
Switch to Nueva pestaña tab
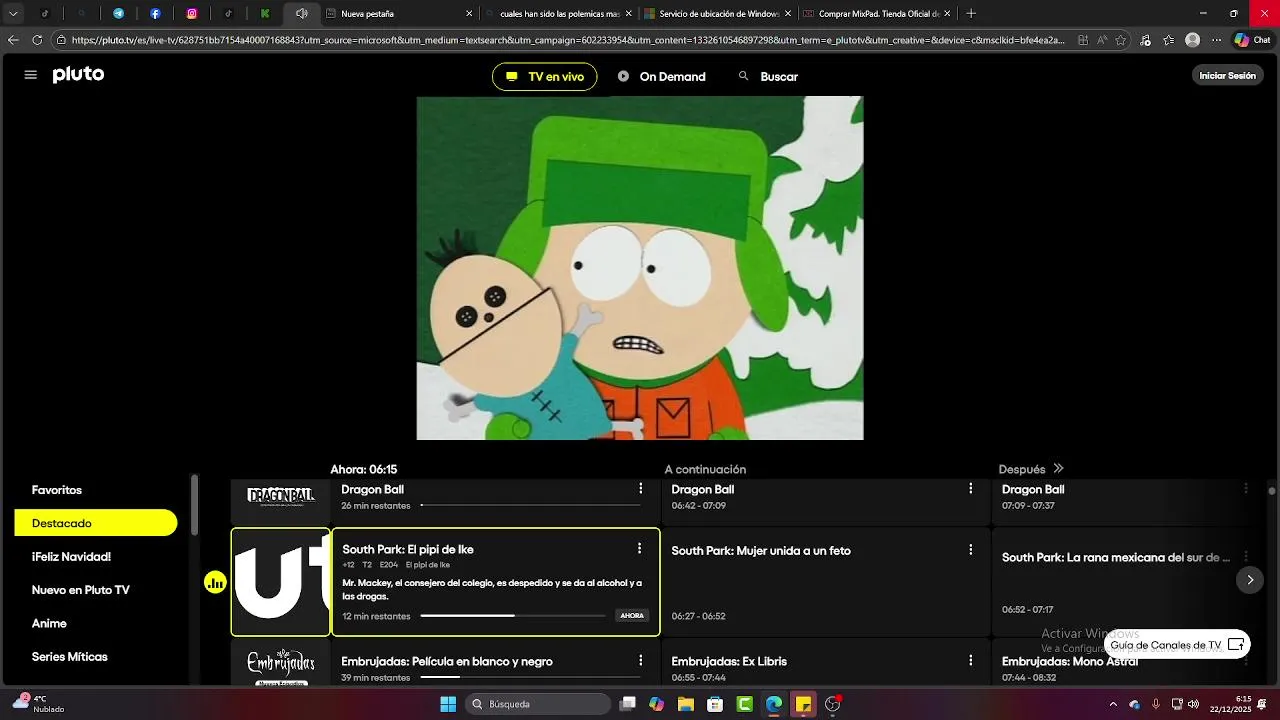pyautogui.click(x=401, y=14)
